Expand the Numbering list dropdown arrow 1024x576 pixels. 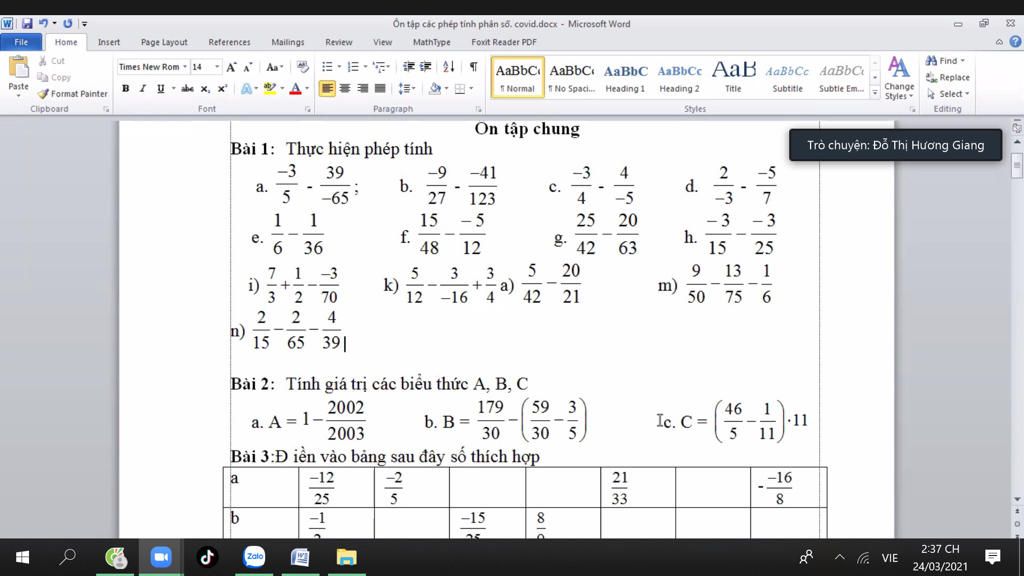coord(364,67)
